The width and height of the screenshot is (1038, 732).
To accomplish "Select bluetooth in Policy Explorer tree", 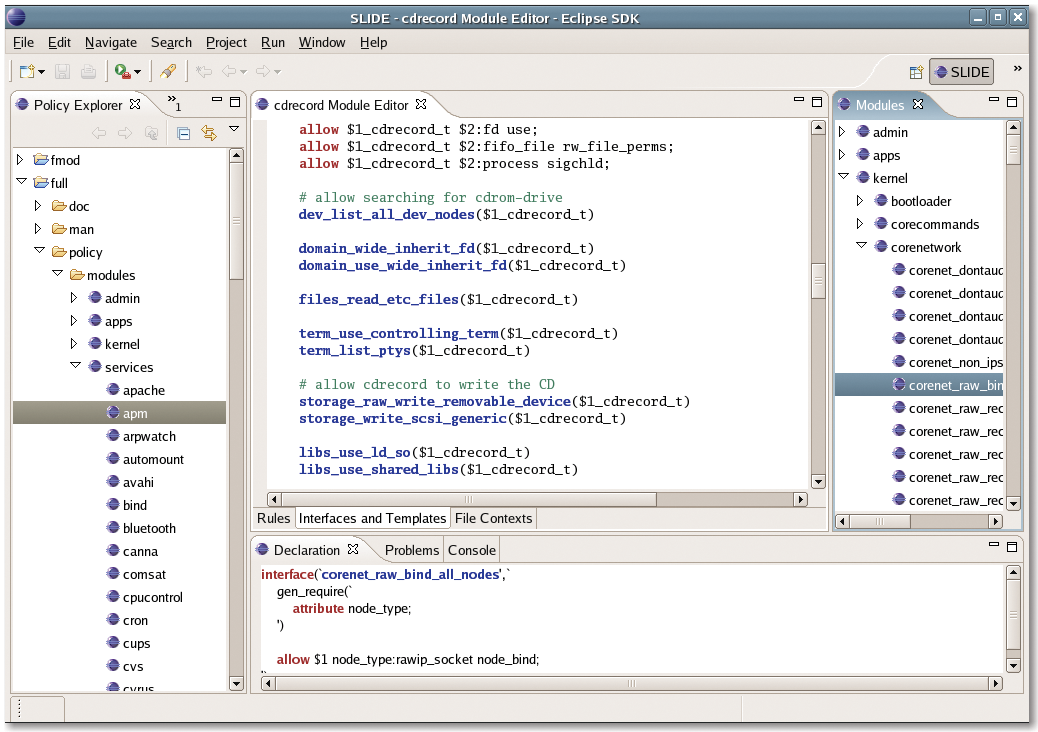I will pyautogui.click(x=149, y=528).
